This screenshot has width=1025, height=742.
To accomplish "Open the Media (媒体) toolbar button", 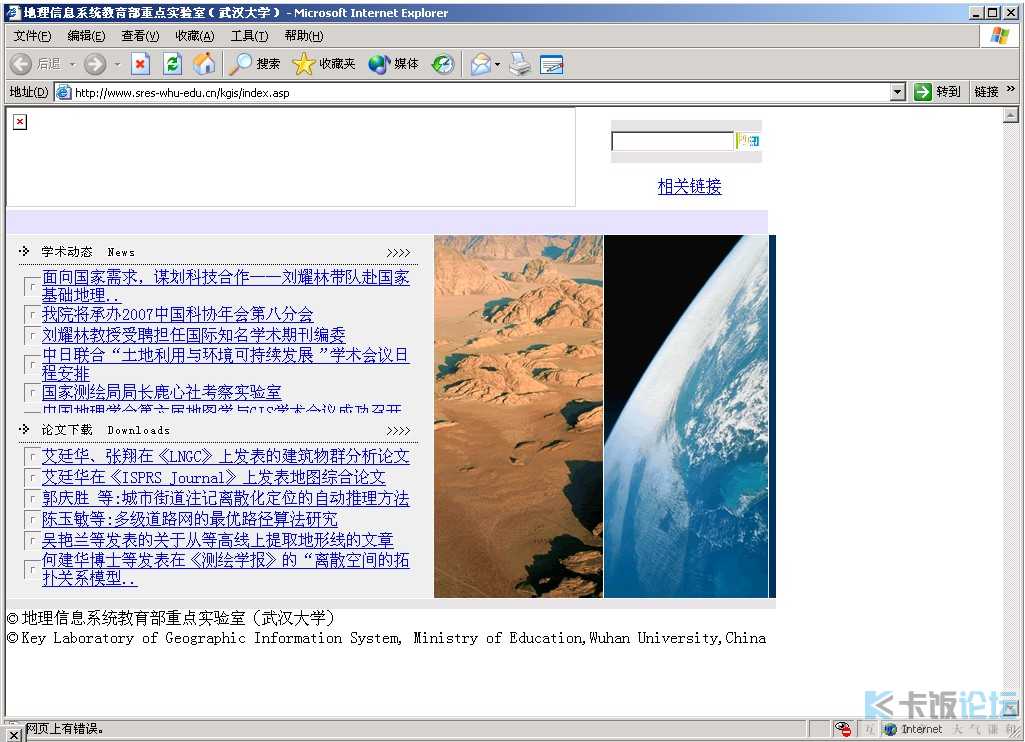I will pos(393,63).
